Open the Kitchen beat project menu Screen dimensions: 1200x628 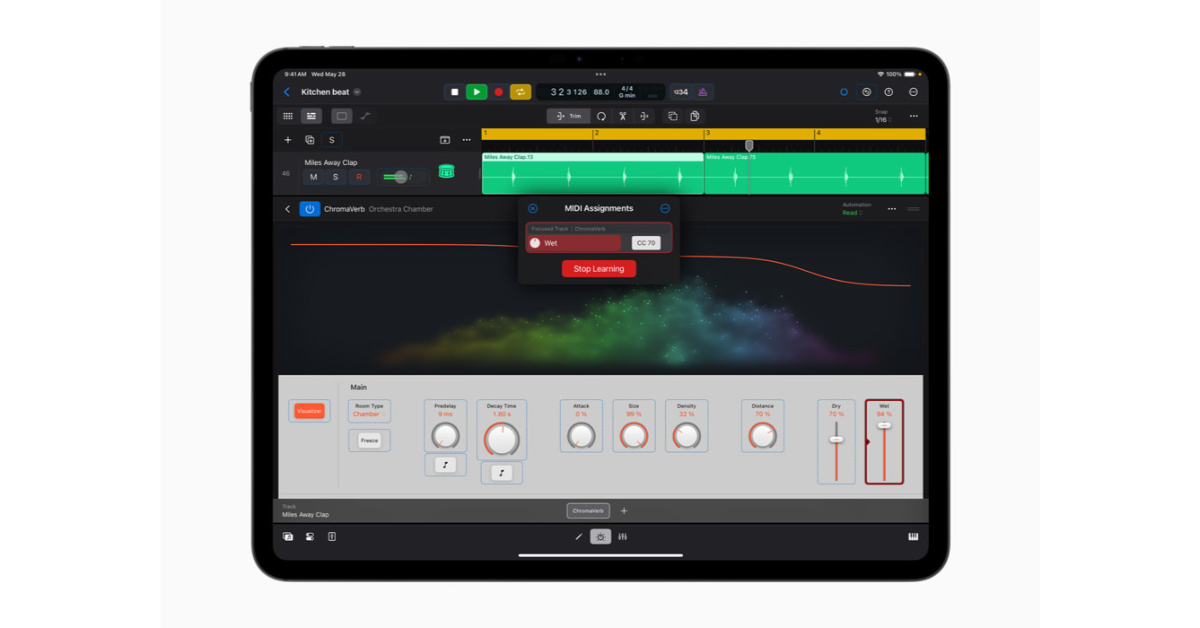[x=357, y=92]
